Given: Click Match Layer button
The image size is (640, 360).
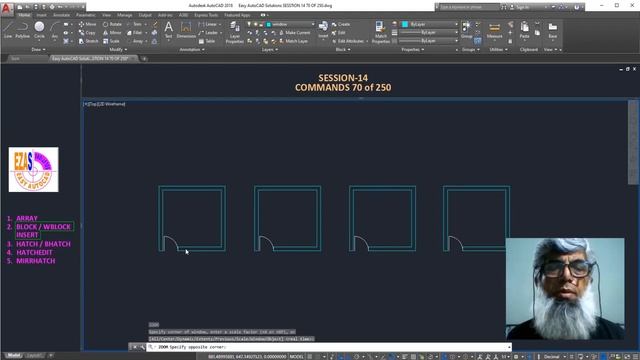Looking at the screenshot, I should click(x=293, y=41).
